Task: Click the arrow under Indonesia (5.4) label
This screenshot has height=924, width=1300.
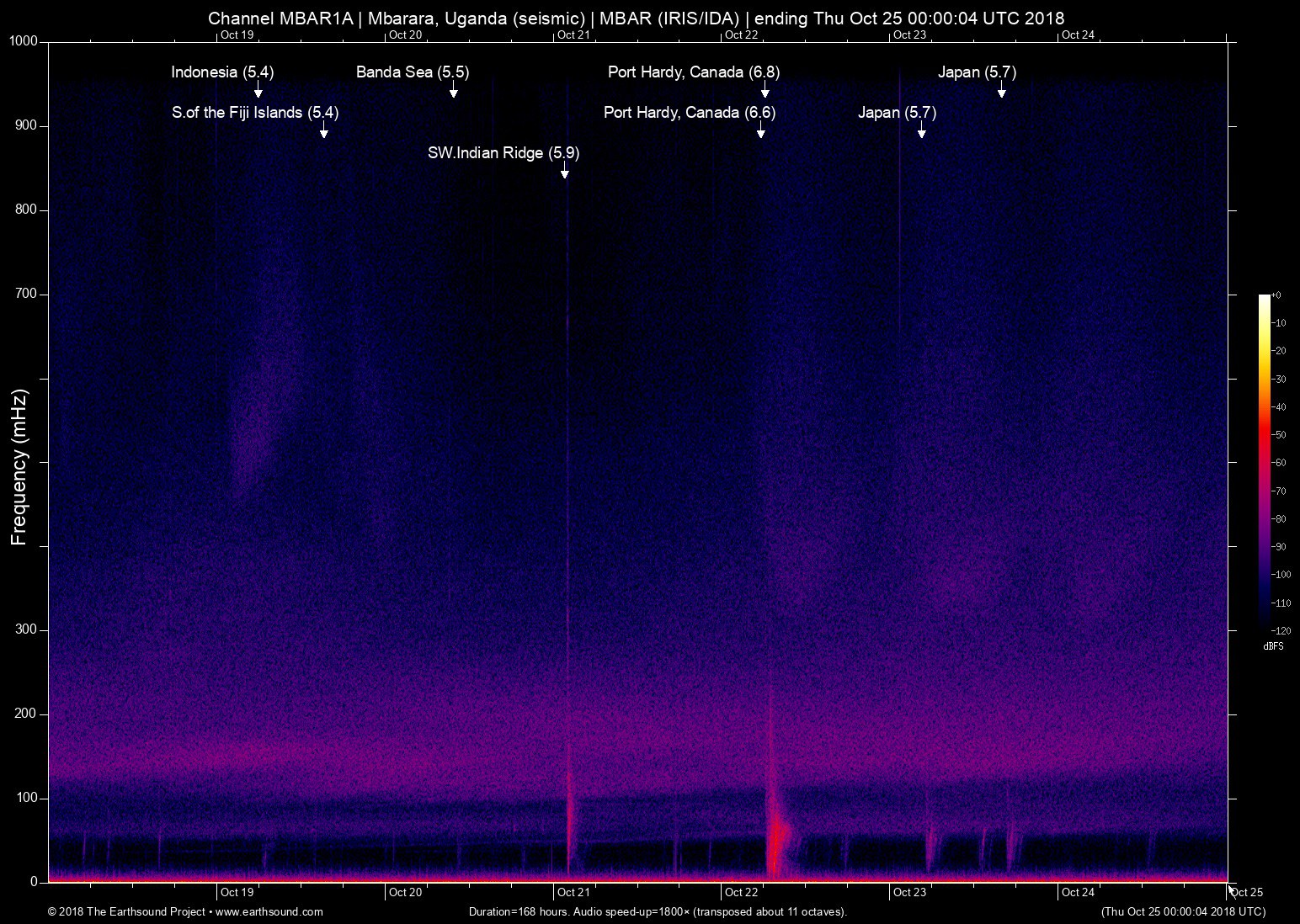Action: [x=258, y=91]
